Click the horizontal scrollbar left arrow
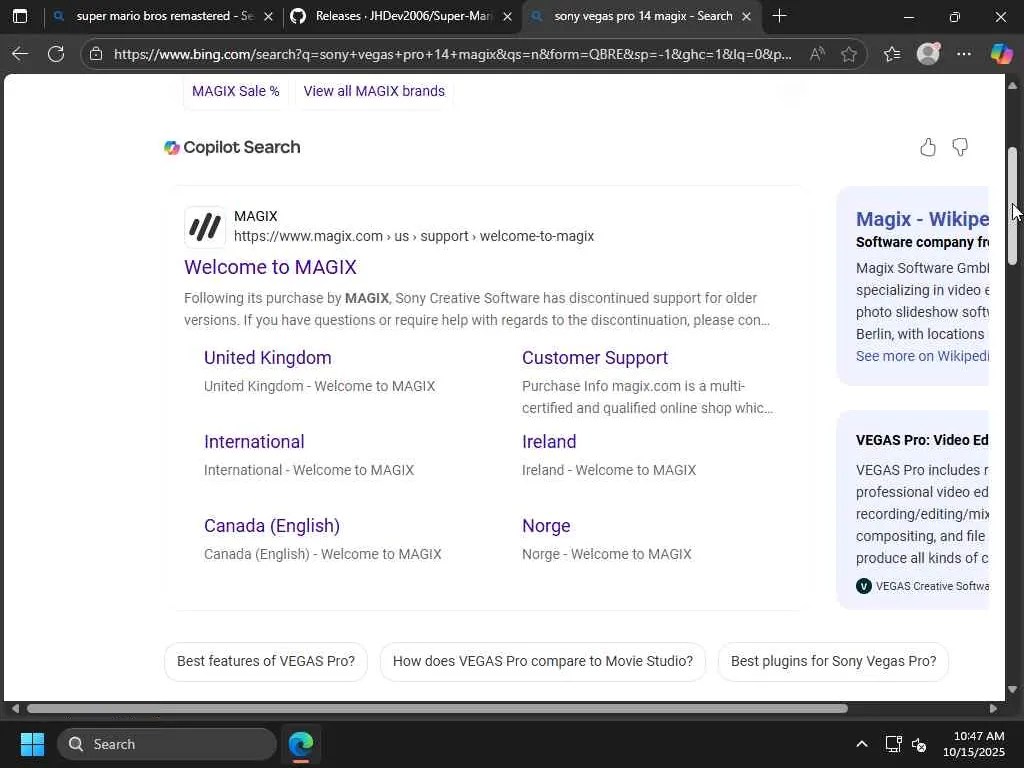 [x=14, y=709]
